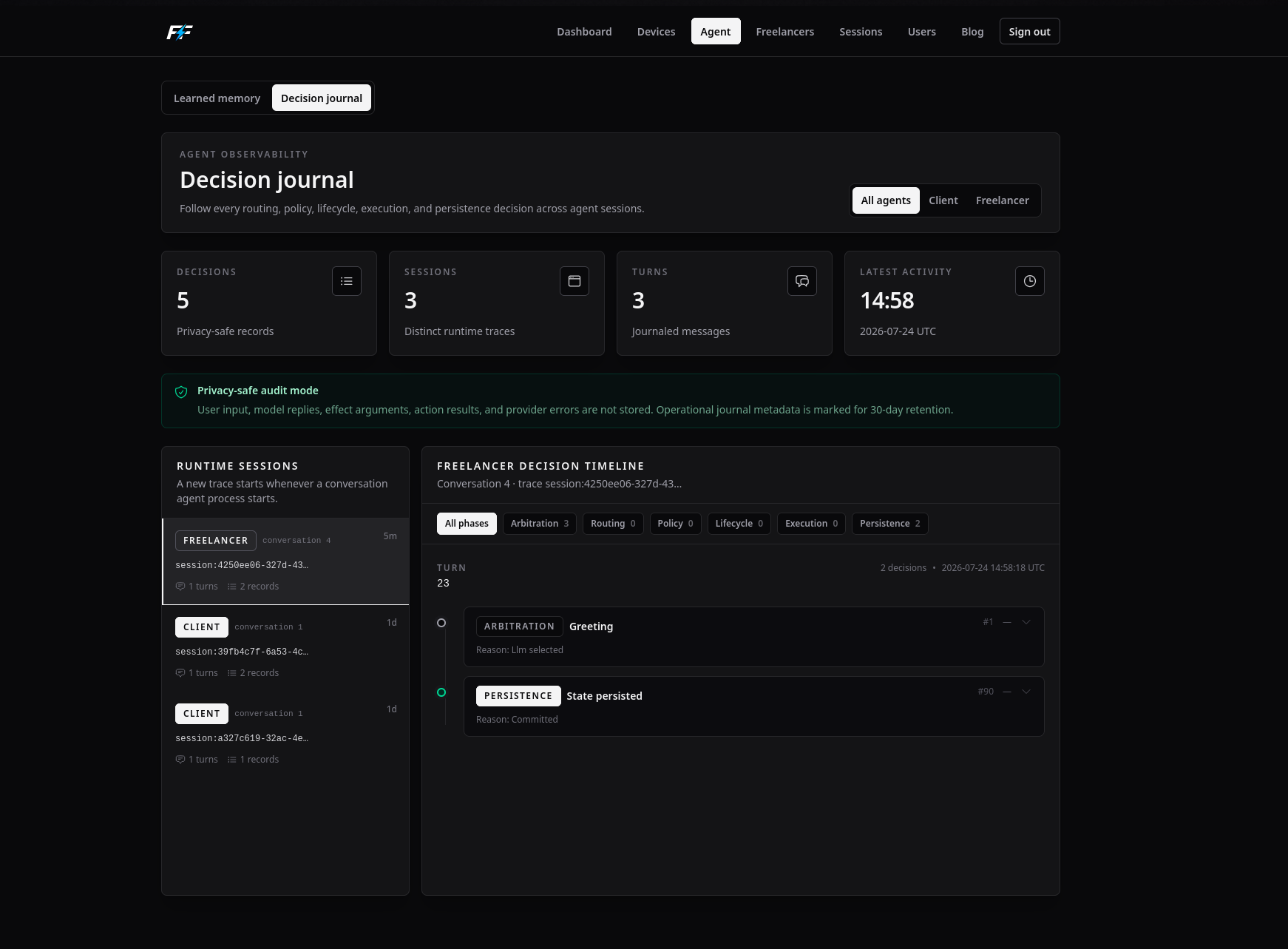Navigate to Sessions

[861, 32]
